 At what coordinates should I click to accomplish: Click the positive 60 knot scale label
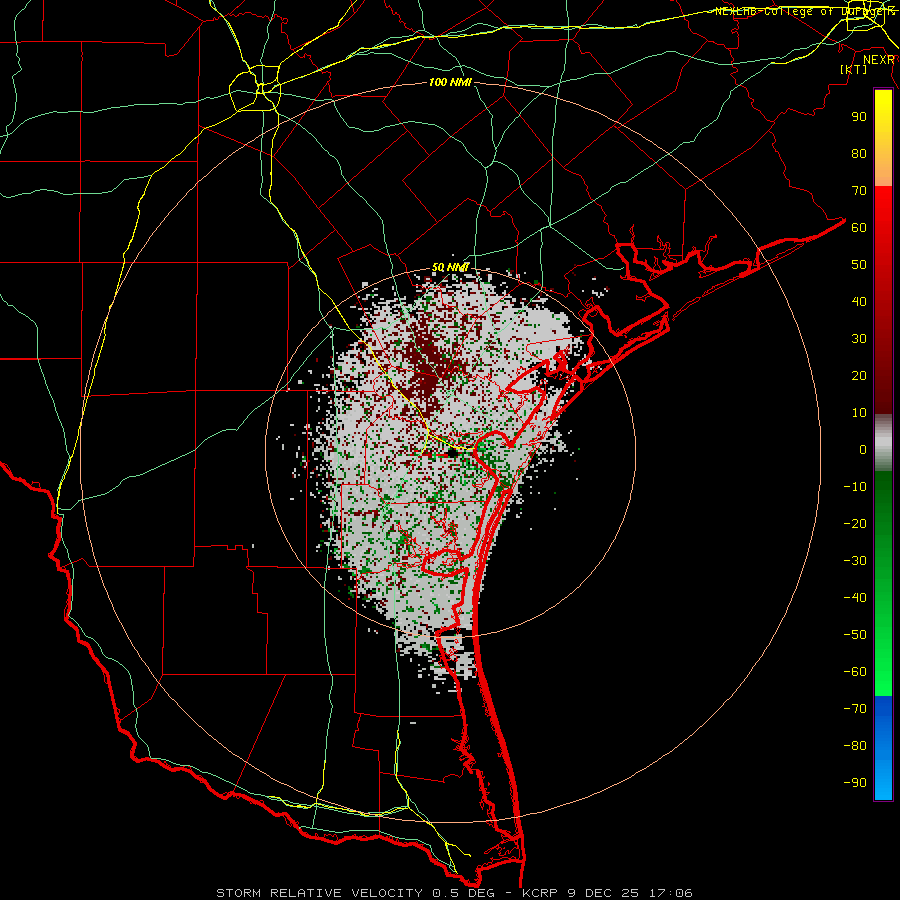point(859,228)
